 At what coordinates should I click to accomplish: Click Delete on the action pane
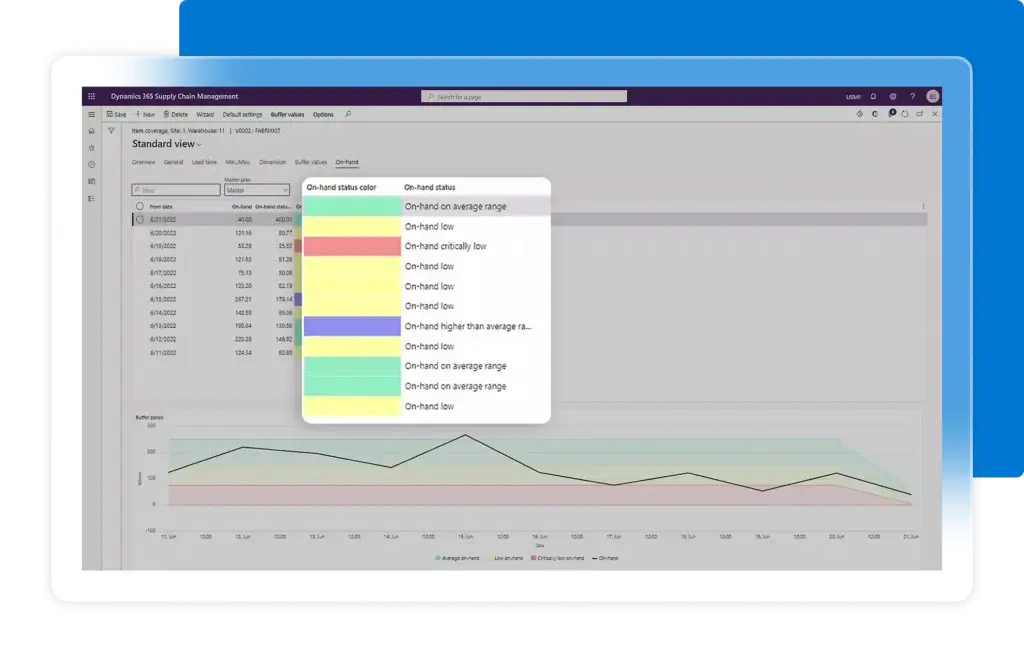(x=175, y=114)
